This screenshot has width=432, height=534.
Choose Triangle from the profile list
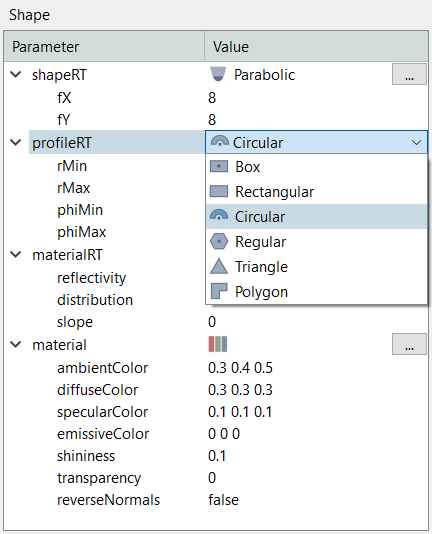[316, 266]
